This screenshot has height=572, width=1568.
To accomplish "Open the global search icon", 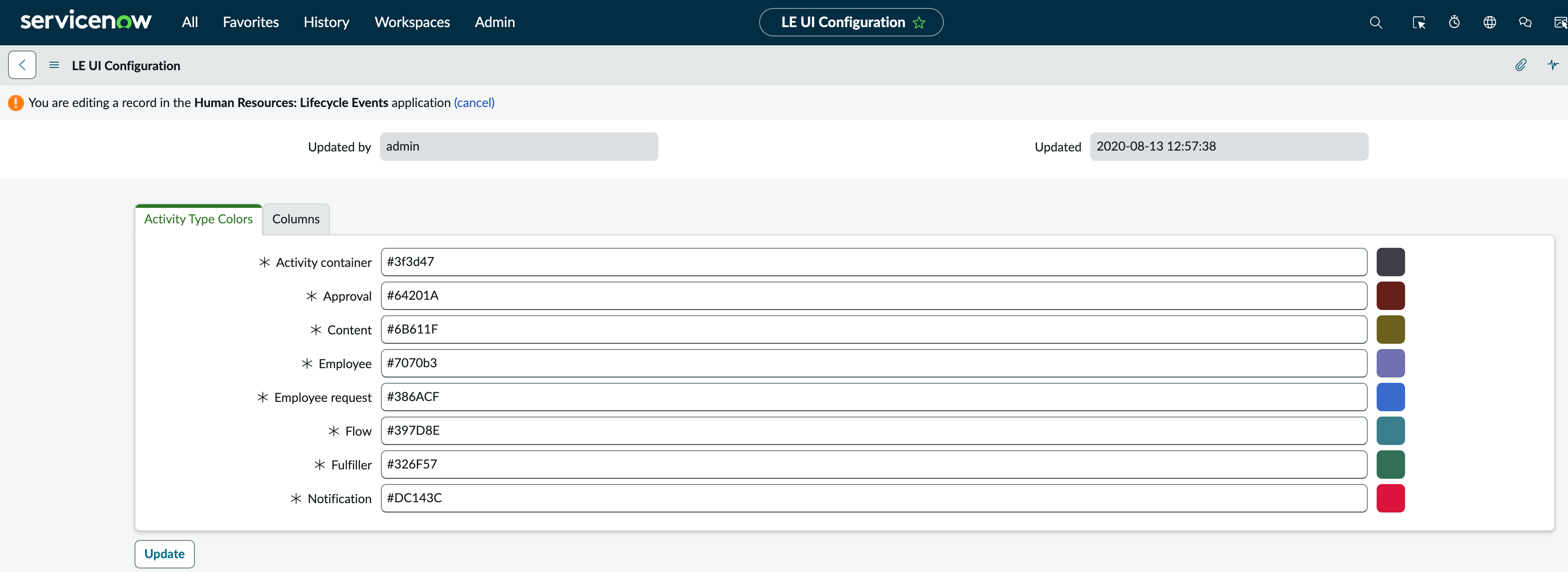I will [1376, 23].
